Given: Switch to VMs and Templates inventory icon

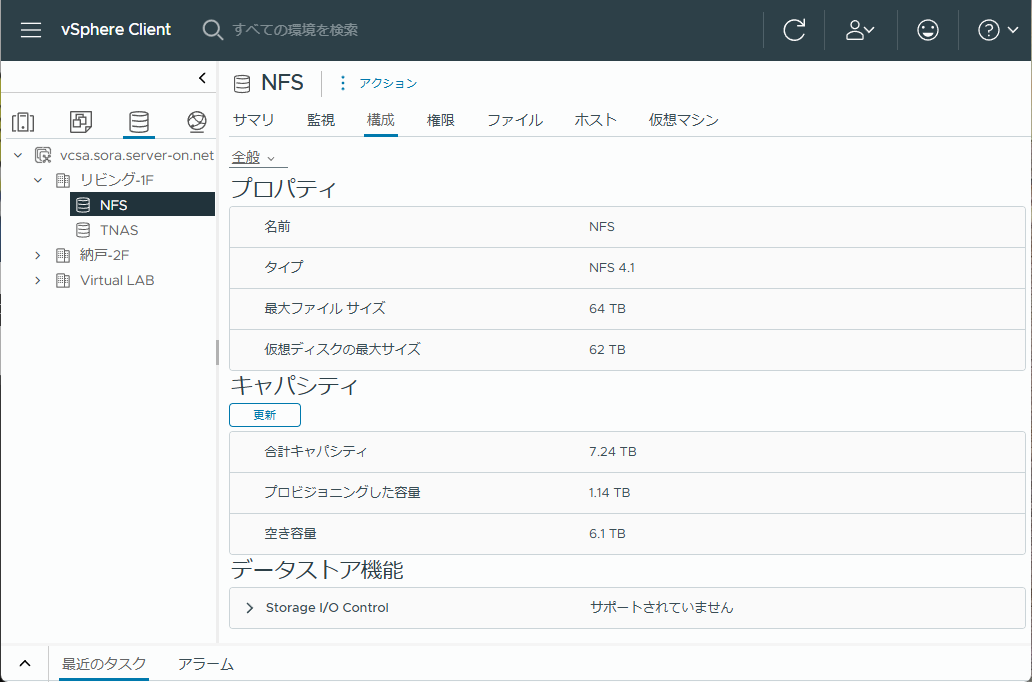Looking at the screenshot, I should (x=81, y=122).
